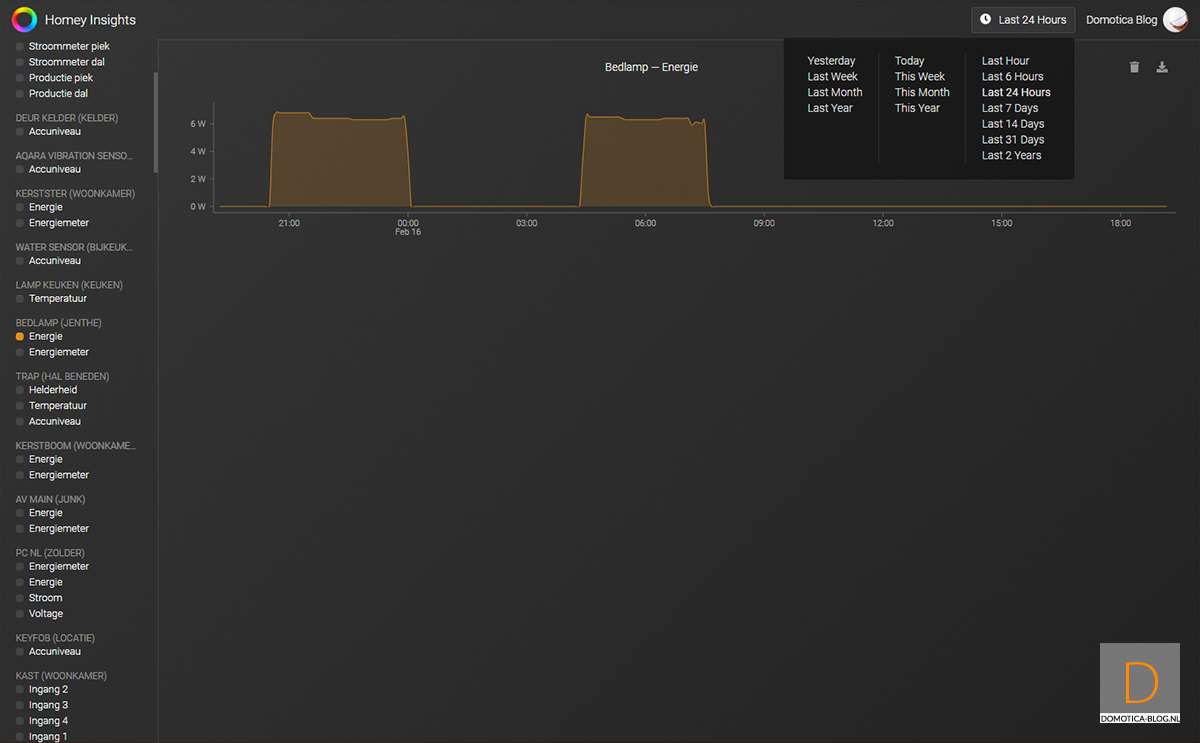This screenshot has height=743, width=1200.
Task: Toggle Lamp Keuken Temperatuur insight
Action: click(x=20, y=299)
